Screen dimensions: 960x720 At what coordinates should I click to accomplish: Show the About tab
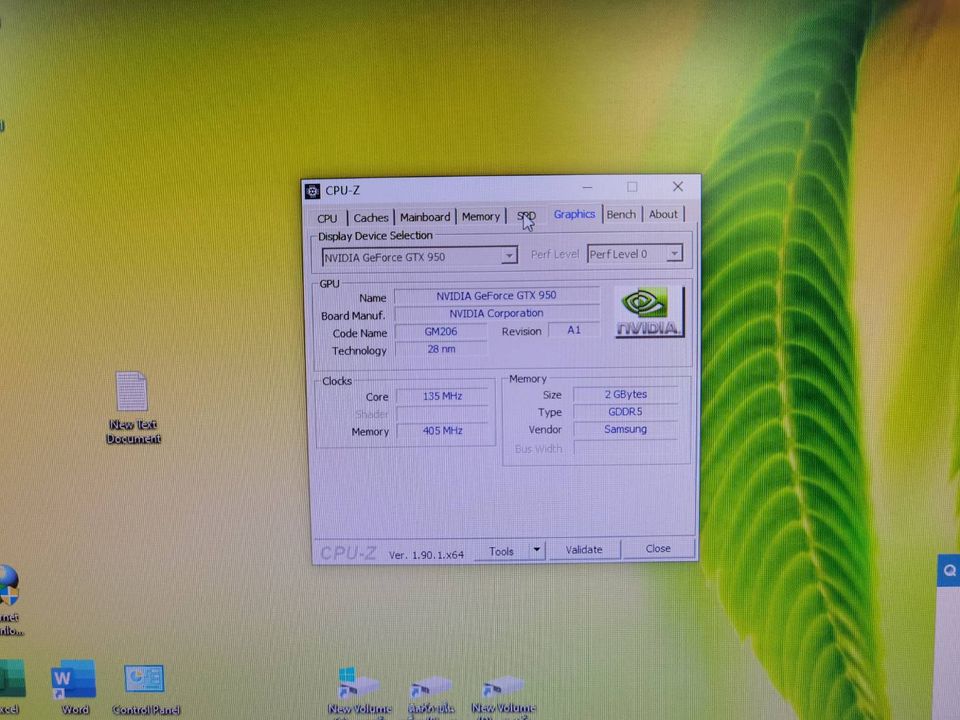click(x=663, y=214)
